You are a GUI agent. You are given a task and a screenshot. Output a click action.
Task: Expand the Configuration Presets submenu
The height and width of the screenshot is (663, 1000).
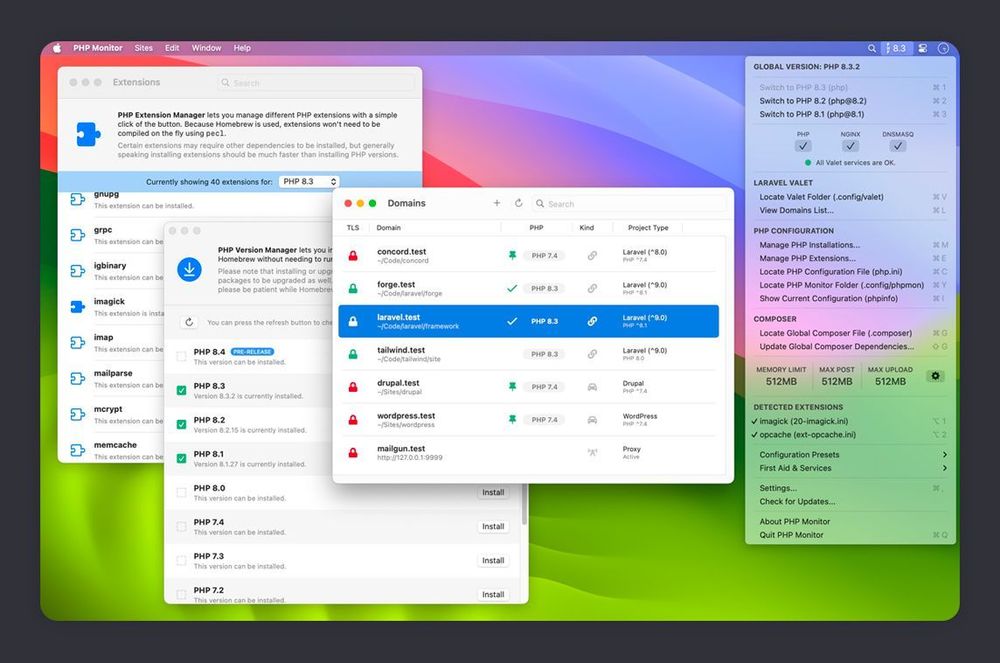tap(851, 455)
